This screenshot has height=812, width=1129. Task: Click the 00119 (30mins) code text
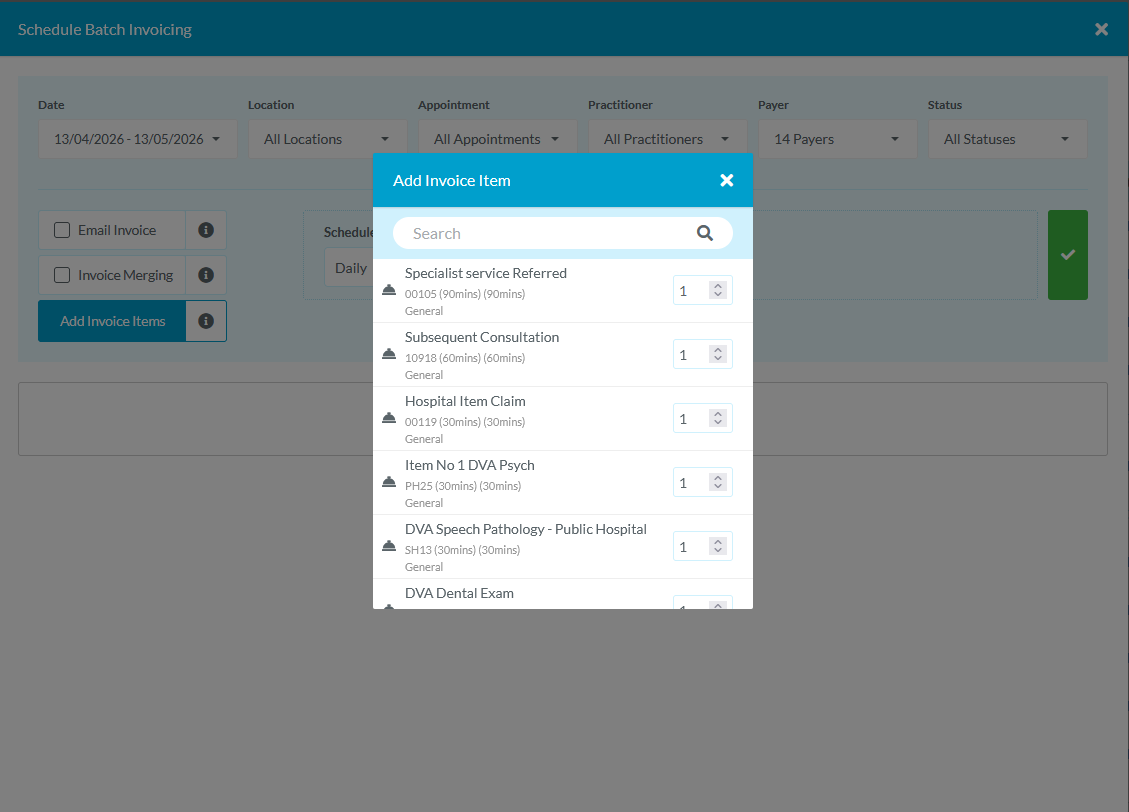coord(464,422)
